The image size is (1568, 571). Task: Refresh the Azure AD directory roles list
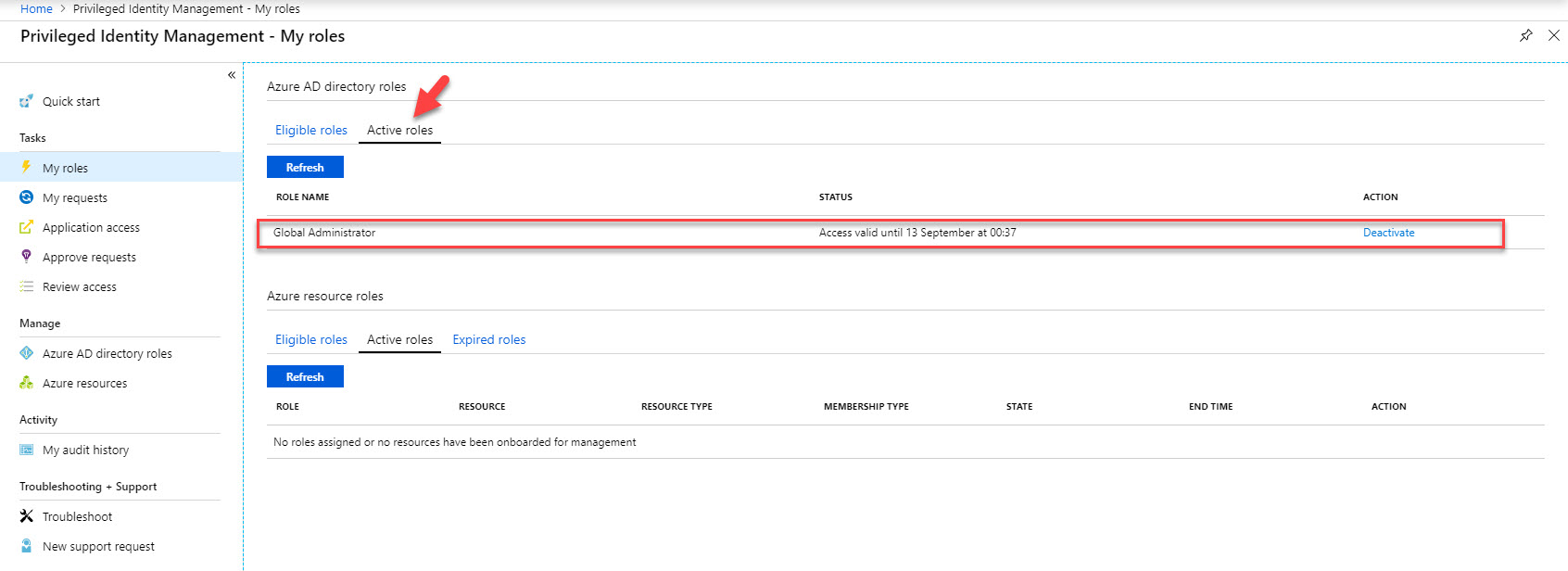[305, 167]
